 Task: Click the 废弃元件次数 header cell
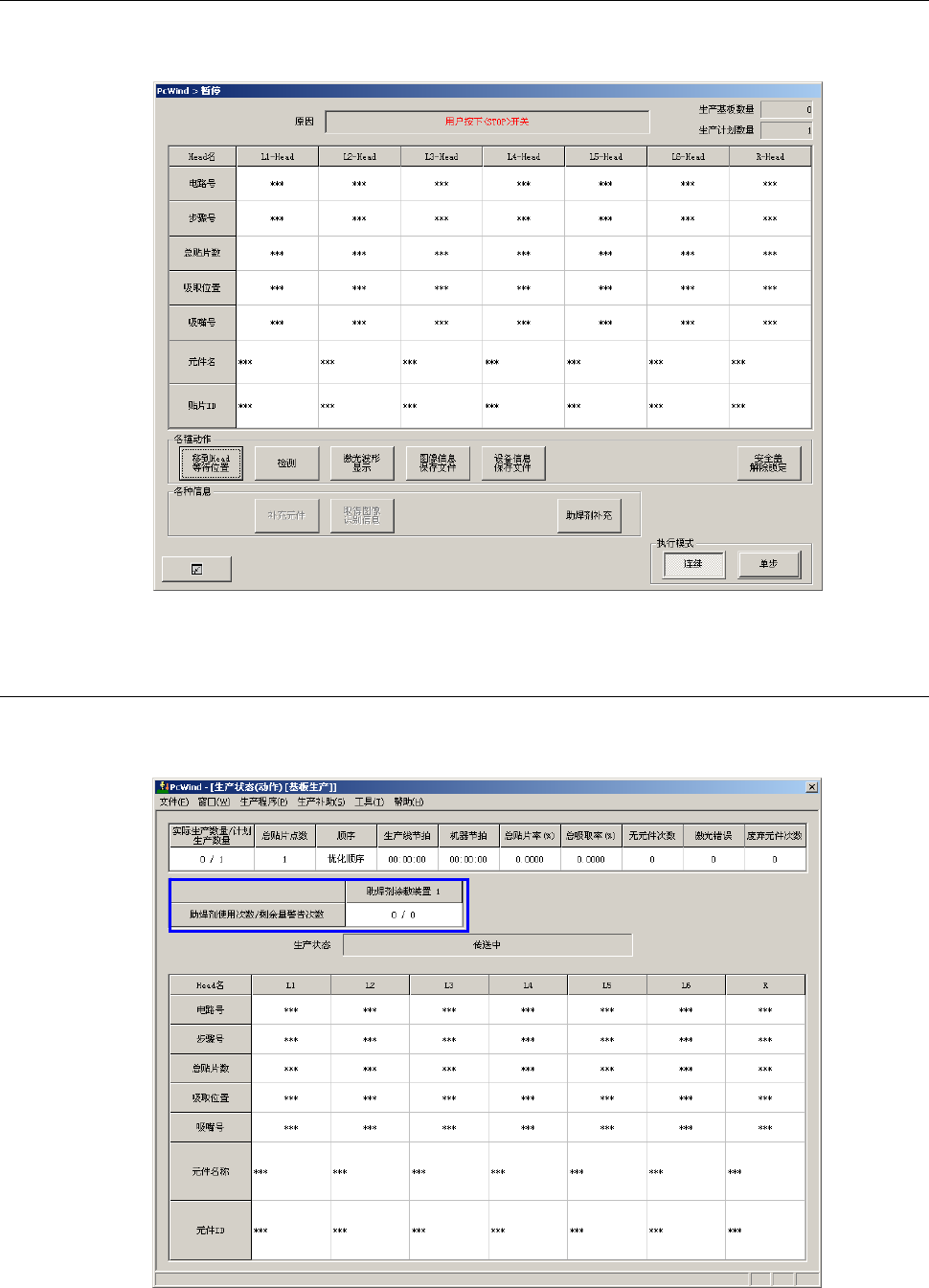click(775, 836)
